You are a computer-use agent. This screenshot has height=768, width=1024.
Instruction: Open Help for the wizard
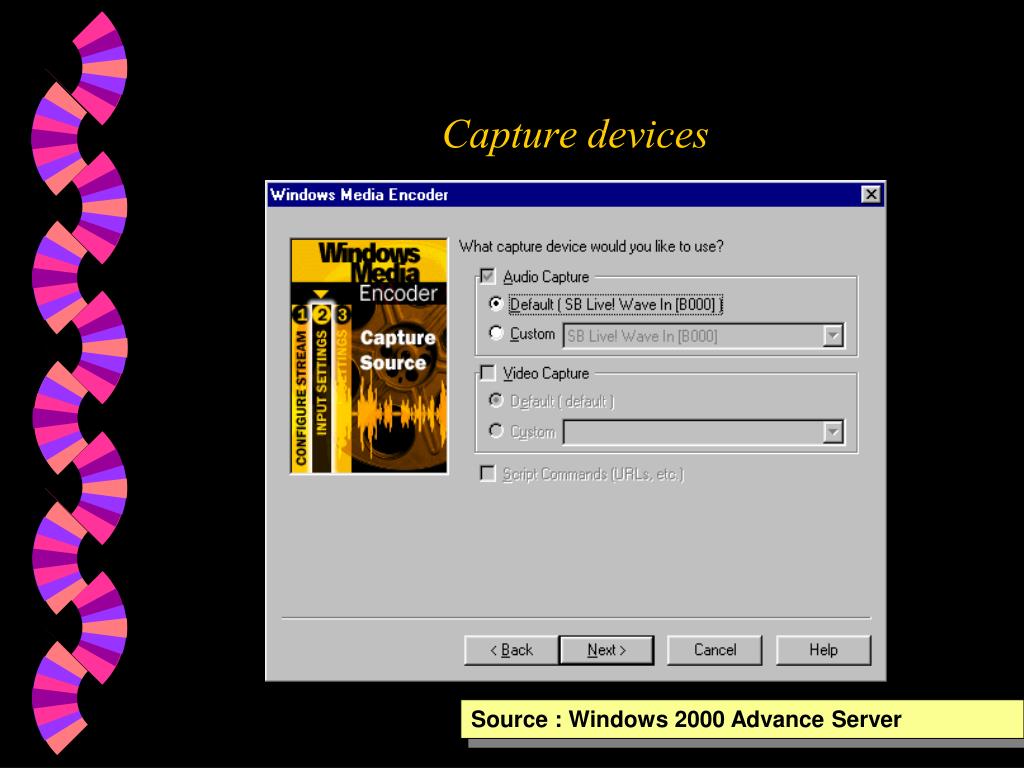pyautogui.click(x=823, y=650)
